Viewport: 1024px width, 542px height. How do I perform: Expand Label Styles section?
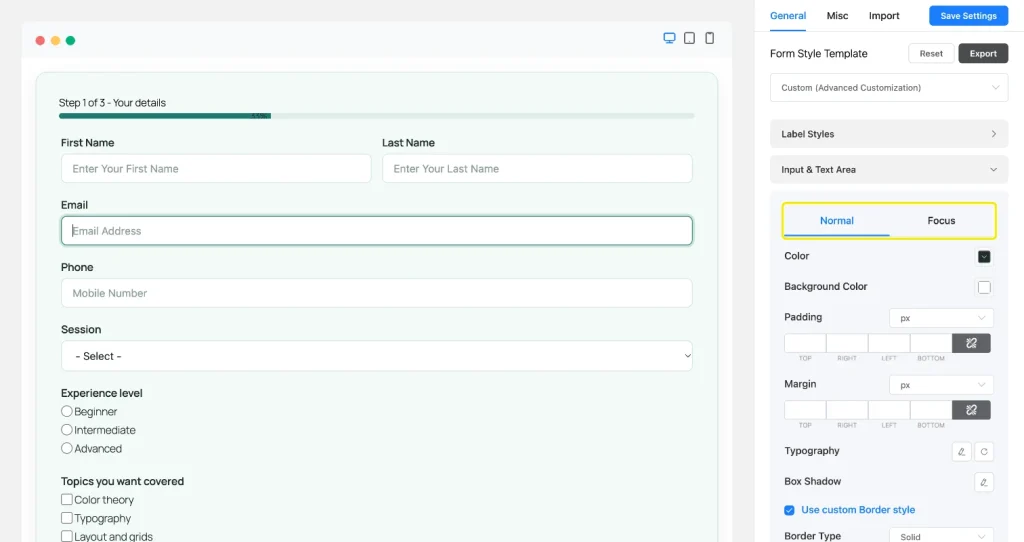pyautogui.click(x=889, y=134)
